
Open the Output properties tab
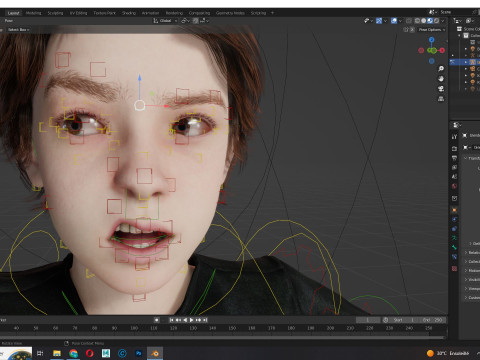coord(454,158)
